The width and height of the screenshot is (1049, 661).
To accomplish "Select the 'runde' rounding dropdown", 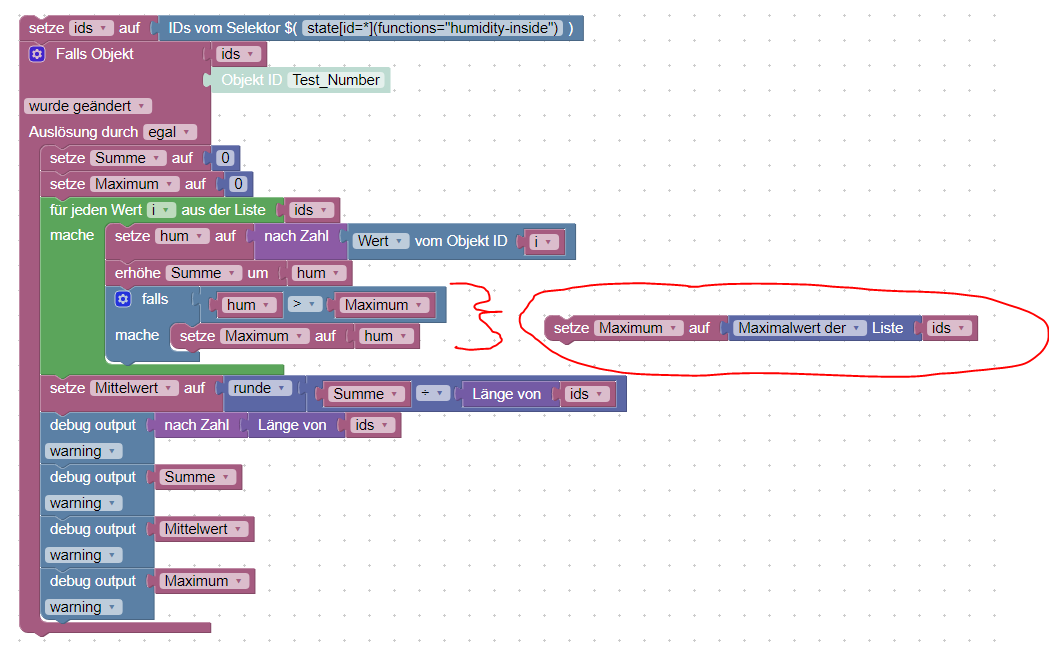I will click(x=260, y=388).
